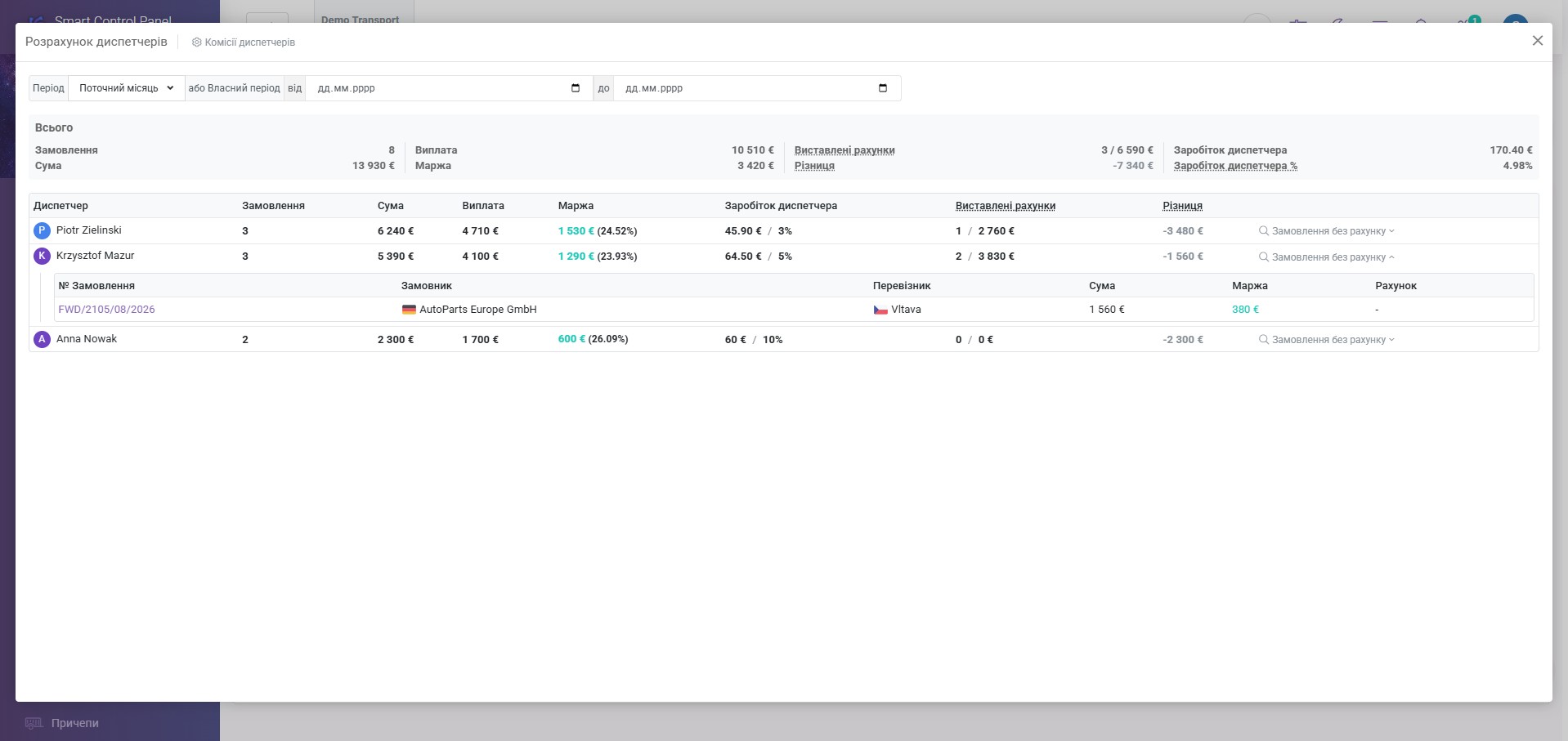
Task: Open the Поточний місяць period dropdown
Action: [x=127, y=88]
